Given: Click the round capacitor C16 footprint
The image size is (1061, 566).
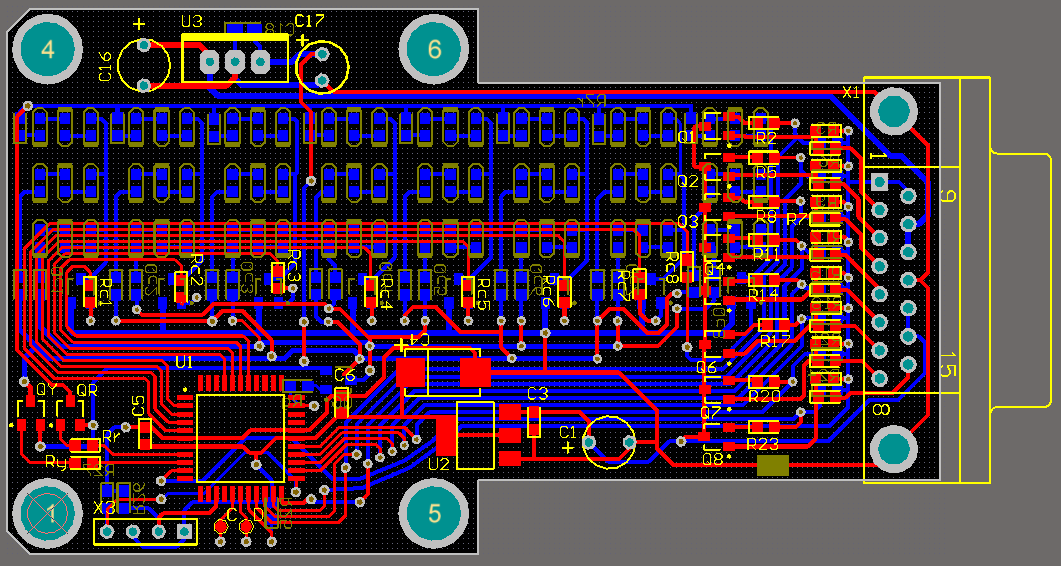Looking at the screenshot, I should [x=144, y=65].
